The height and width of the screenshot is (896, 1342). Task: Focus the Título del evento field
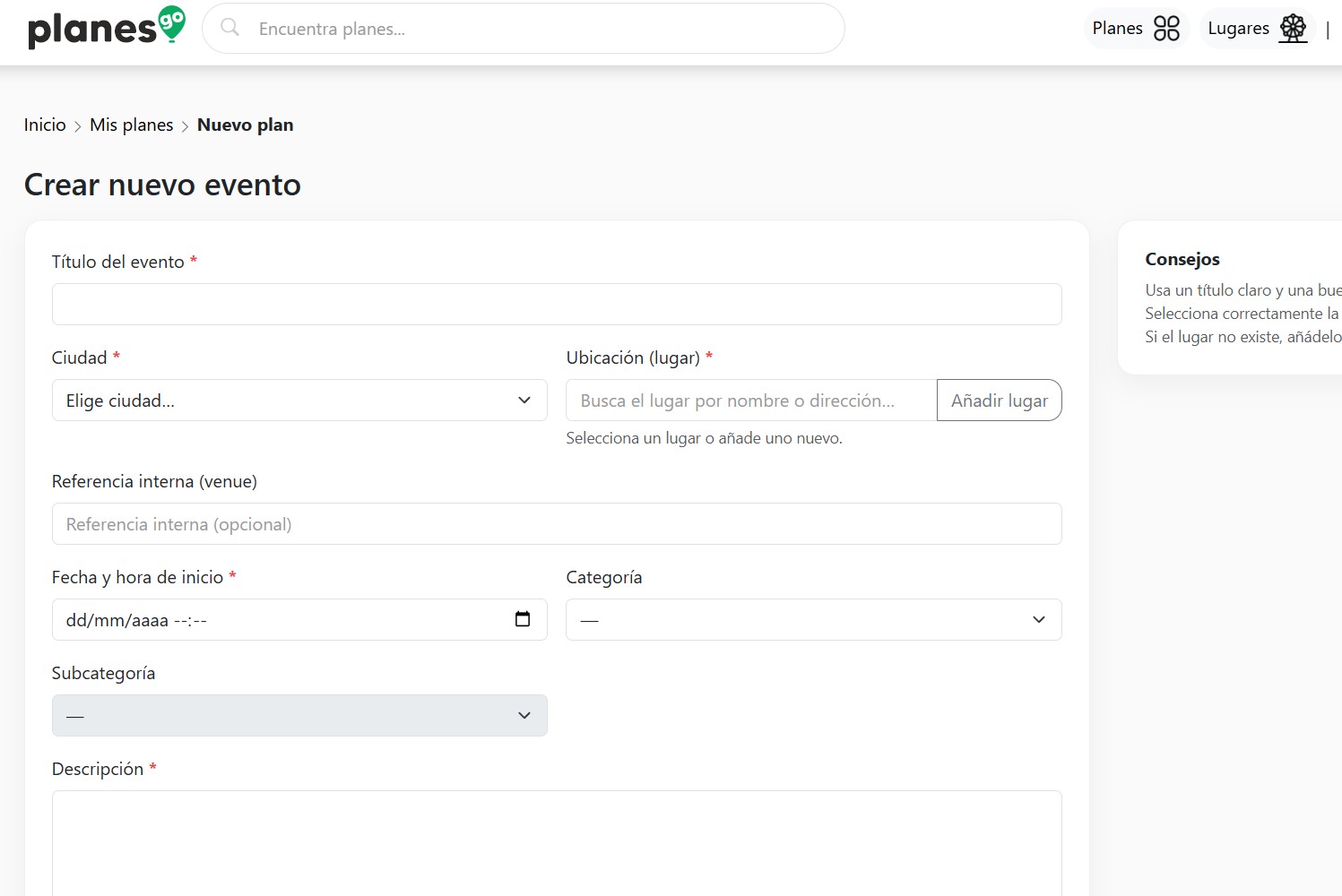[557, 305]
